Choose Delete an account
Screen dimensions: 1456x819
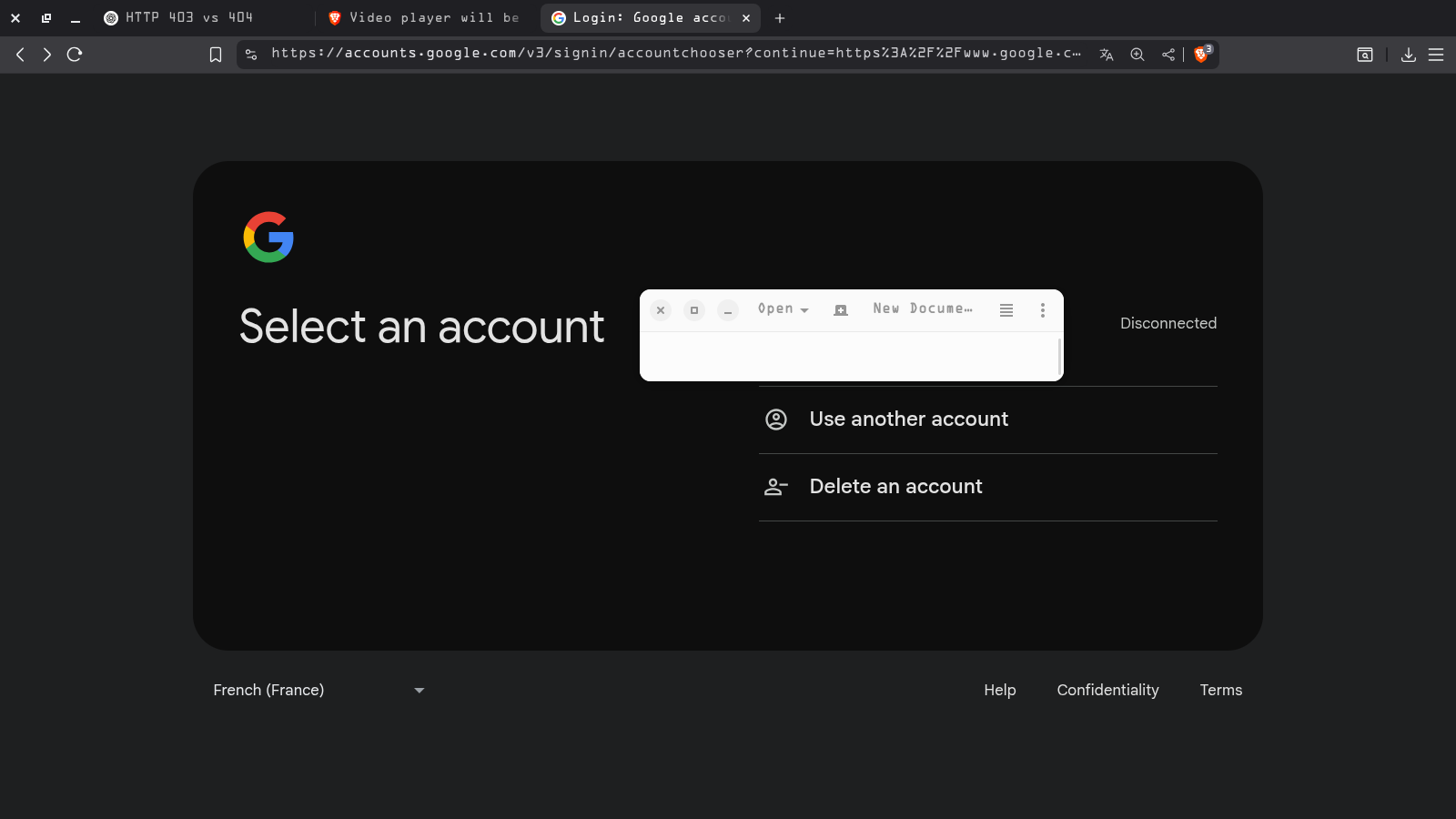[988, 487]
